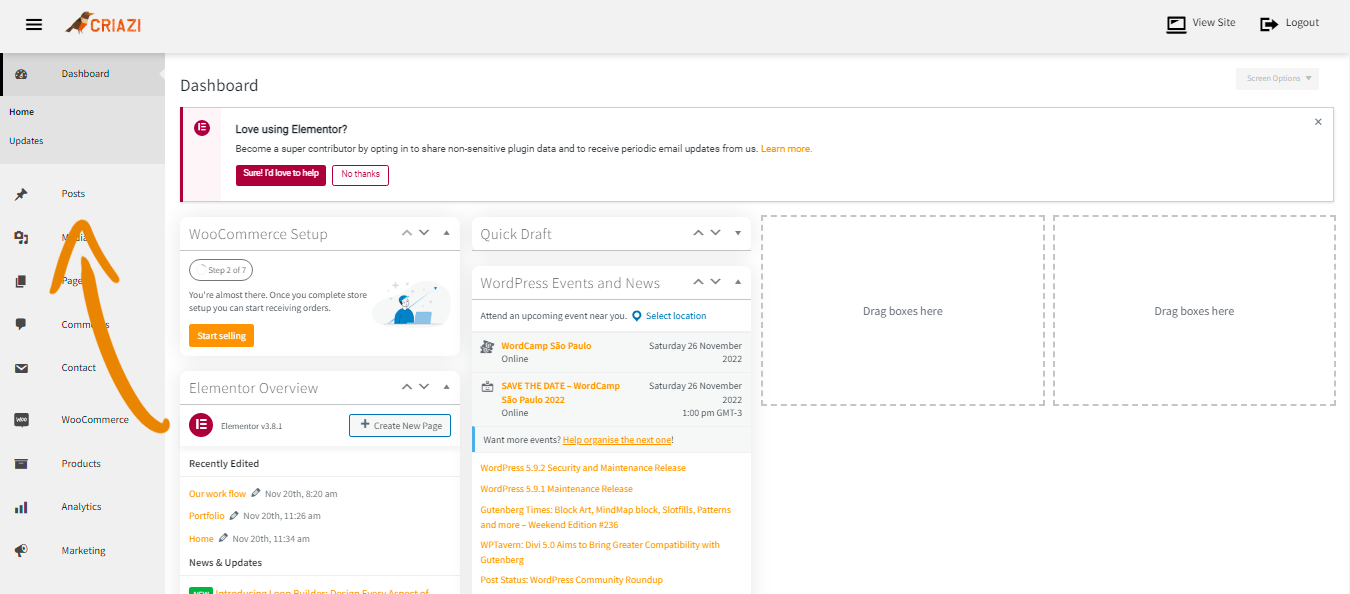
Task: Click the Create New Page button
Action: (400, 425)
